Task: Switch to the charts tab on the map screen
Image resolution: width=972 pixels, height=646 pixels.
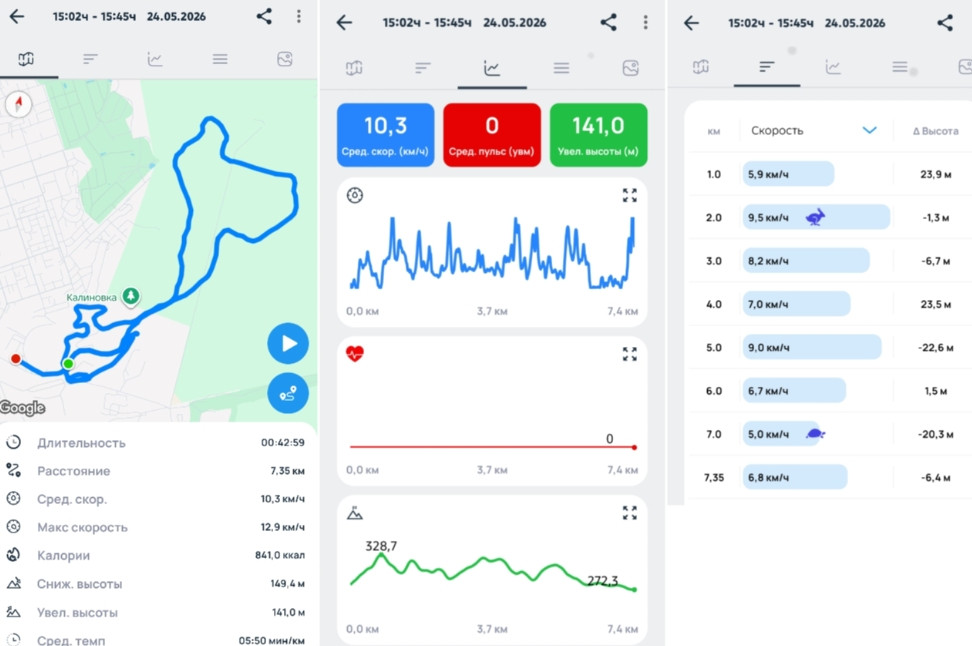Action: pos(155,59)
